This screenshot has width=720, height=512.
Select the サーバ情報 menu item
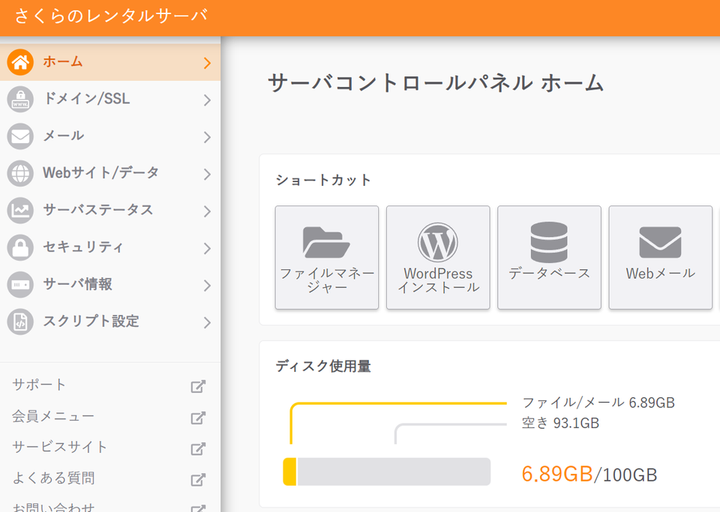point(77,284)
